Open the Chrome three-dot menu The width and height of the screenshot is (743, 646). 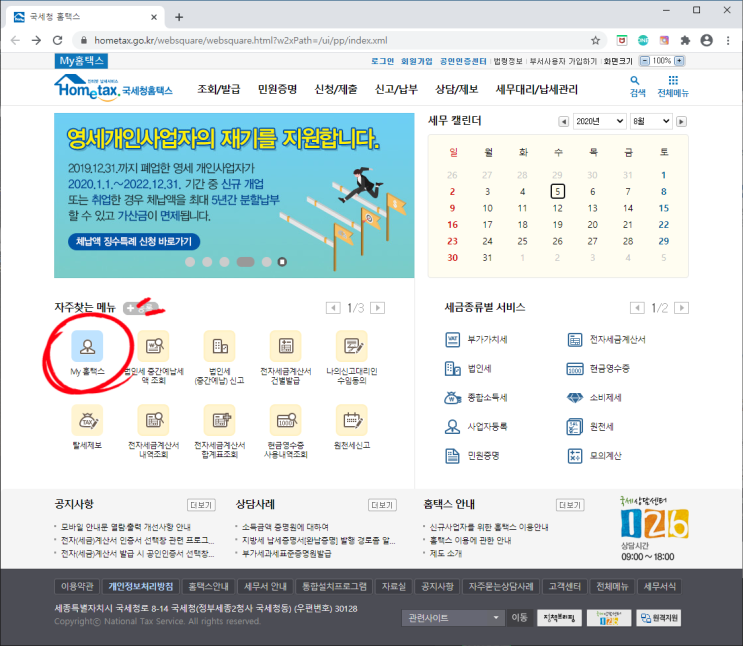[728, 41]
